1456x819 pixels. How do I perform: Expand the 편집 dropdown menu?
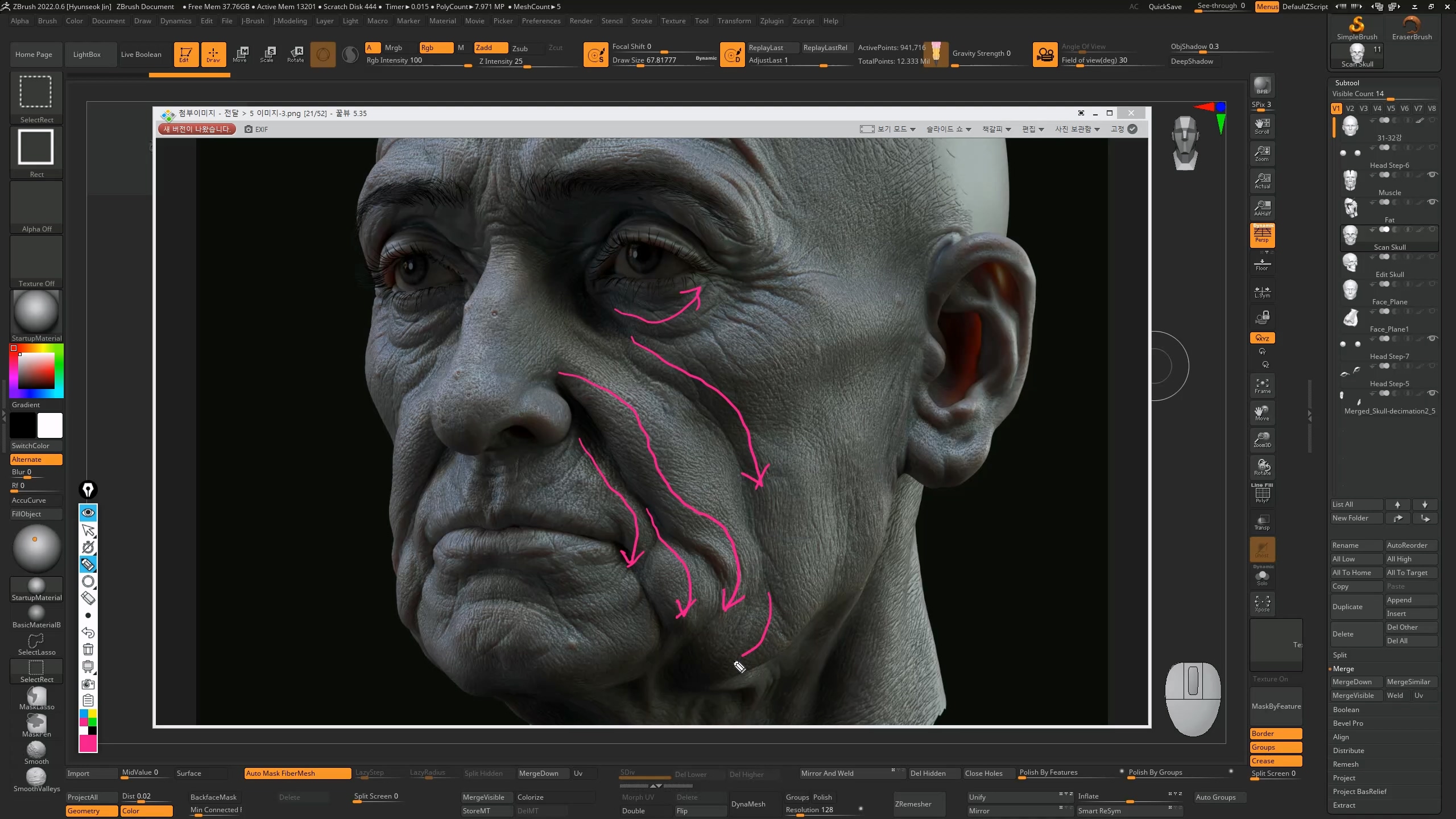(1032, 129)
